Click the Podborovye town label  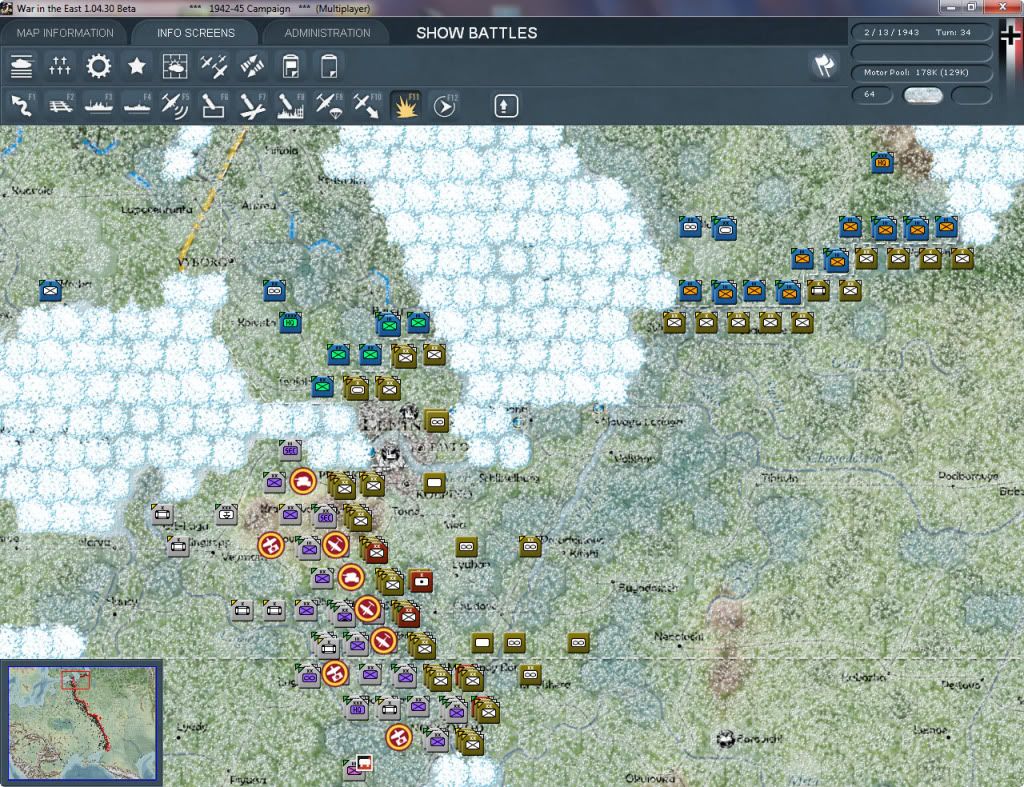(x=968, y=475)
